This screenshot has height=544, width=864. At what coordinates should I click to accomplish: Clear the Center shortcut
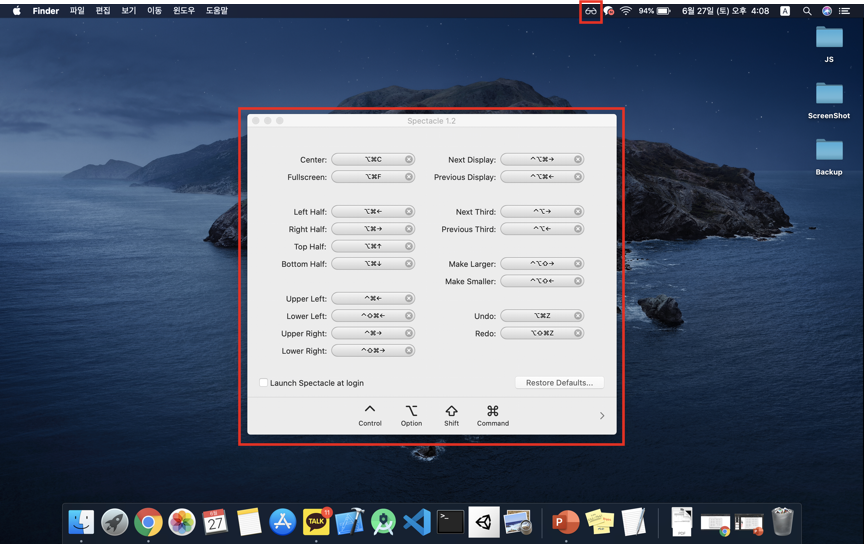(409, 159)
